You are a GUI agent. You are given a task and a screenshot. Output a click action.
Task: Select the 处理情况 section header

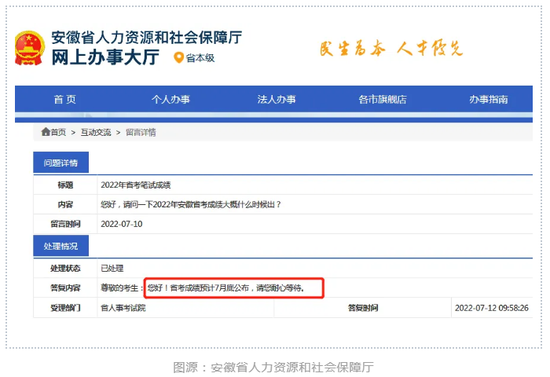coord(61,246)
